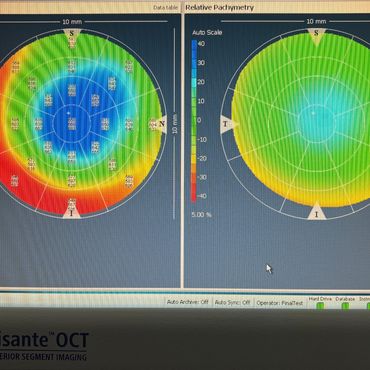Image resolution: width=370 pixels, height=370 pixels.
Task: Click the I inferior marker on Relative Pachymetry map
Action: [x=316, y=214]
